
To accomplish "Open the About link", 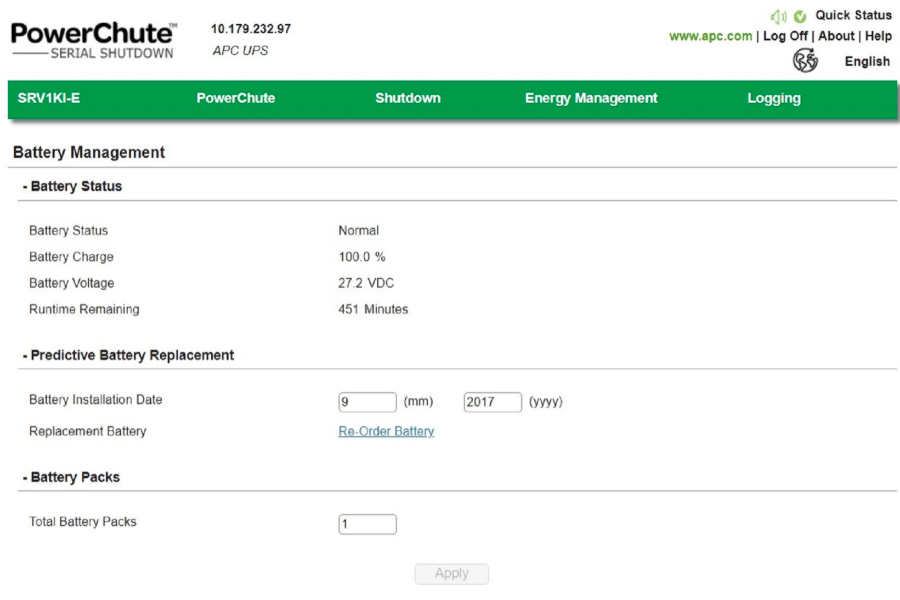I will pyautogui.click(x=836, y=36).
